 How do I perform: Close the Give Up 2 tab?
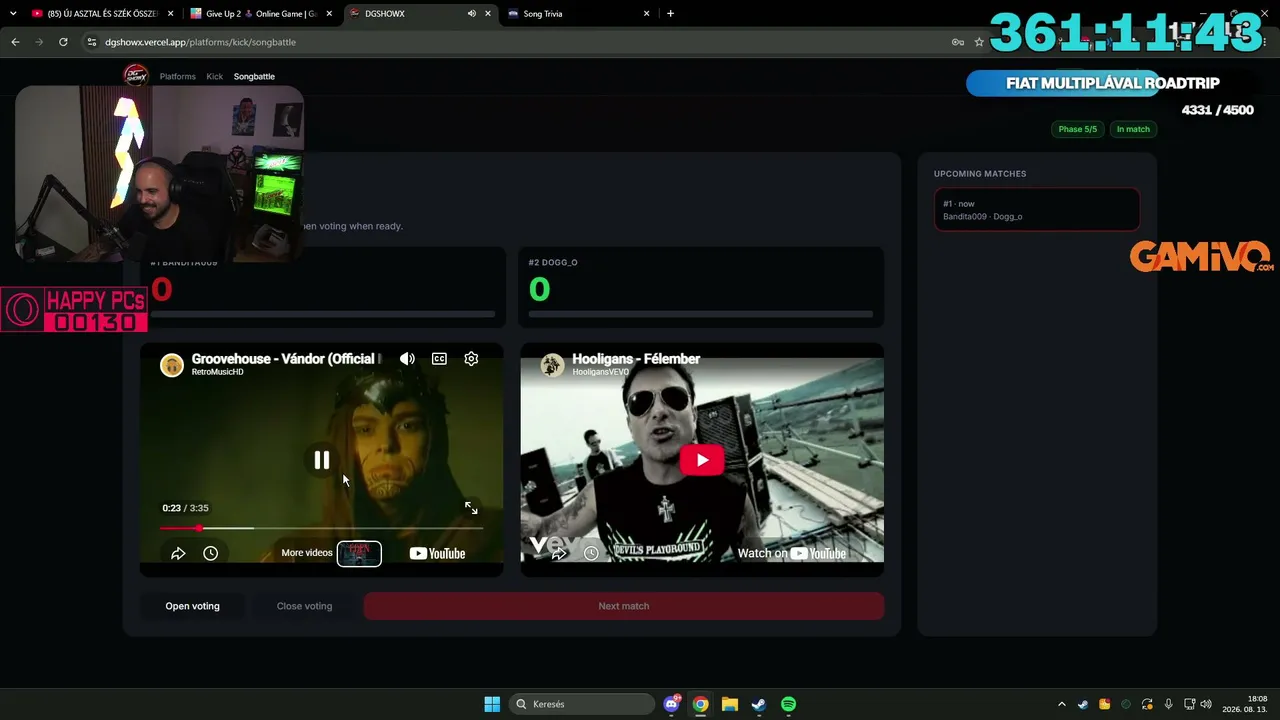(x=329, y=14)
